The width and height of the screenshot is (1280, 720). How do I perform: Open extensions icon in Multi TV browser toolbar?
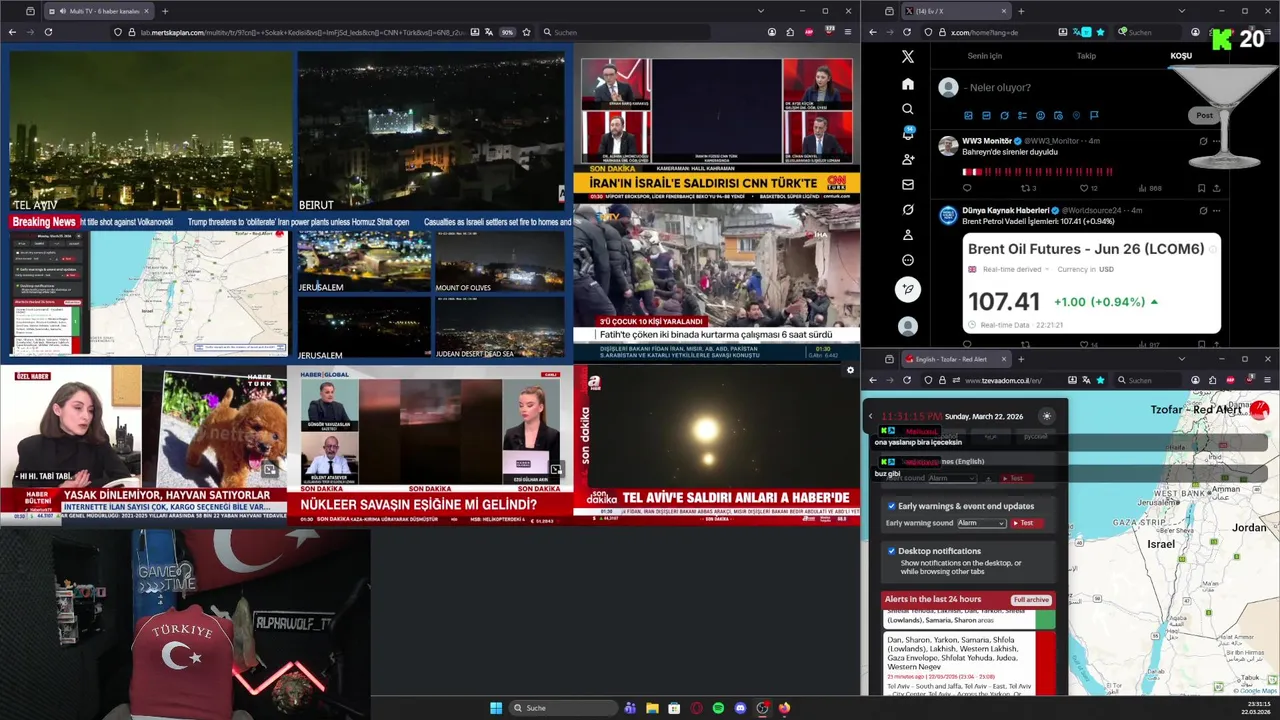coord(790,32)
